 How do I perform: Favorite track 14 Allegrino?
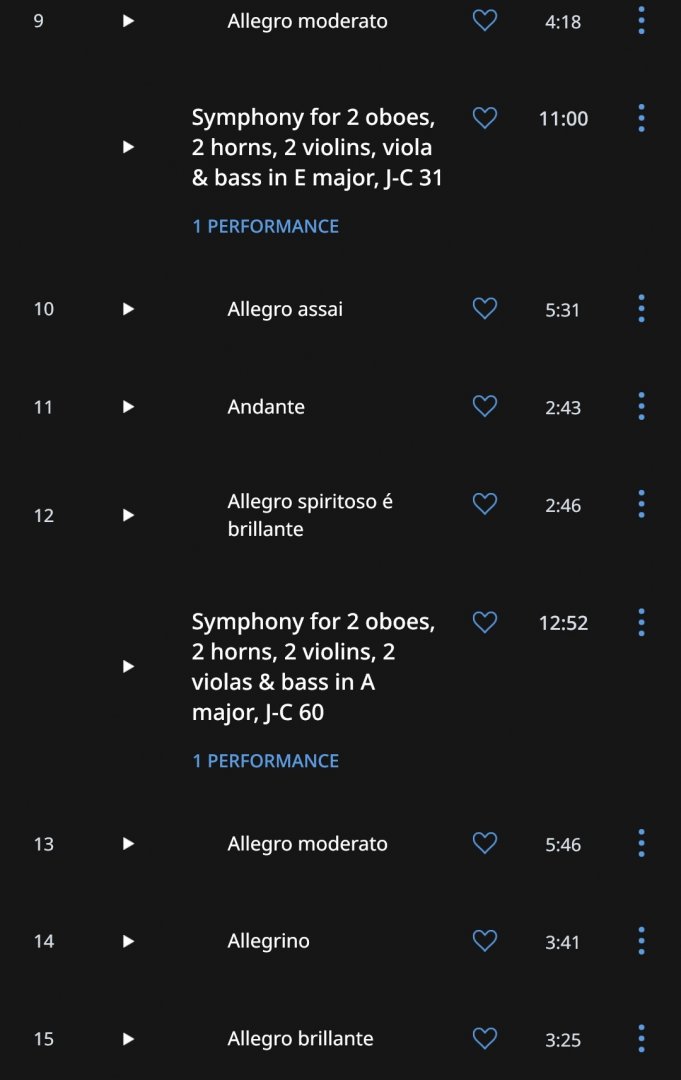point(484,941)
